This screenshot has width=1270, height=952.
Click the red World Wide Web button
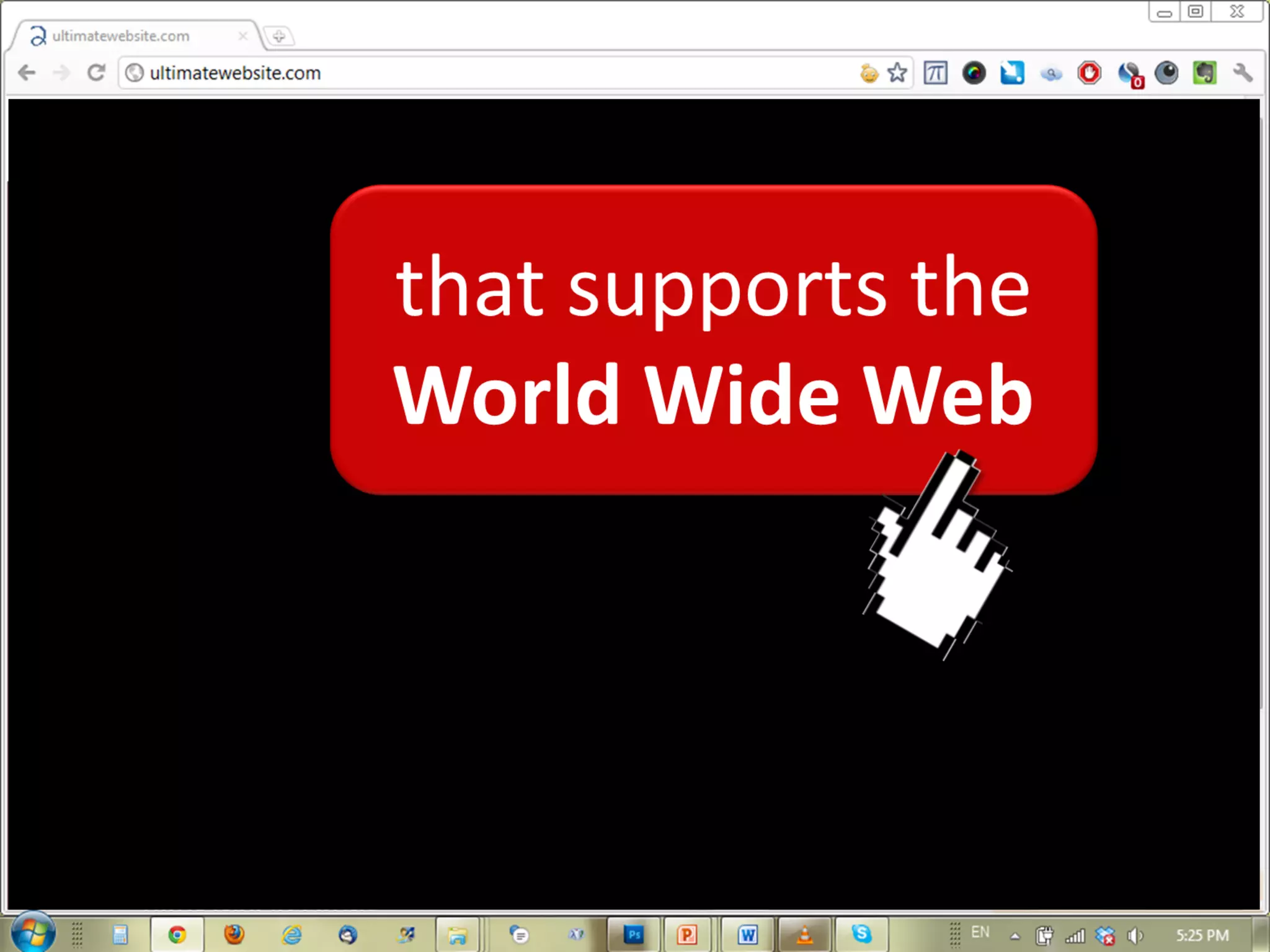[x=713, y=340]
